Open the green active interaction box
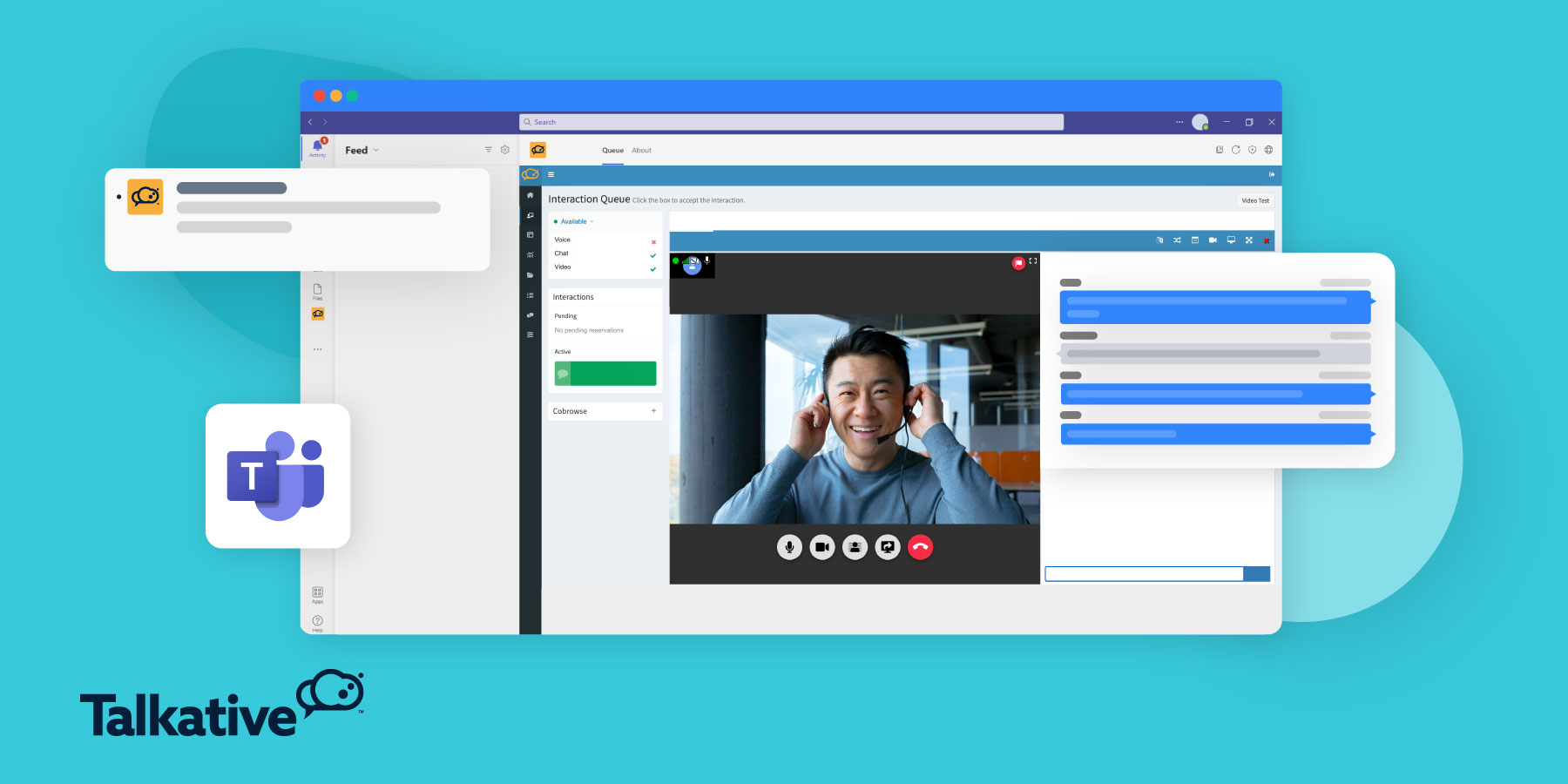This screenshot has height=784, width=1568. pos(605,374)
